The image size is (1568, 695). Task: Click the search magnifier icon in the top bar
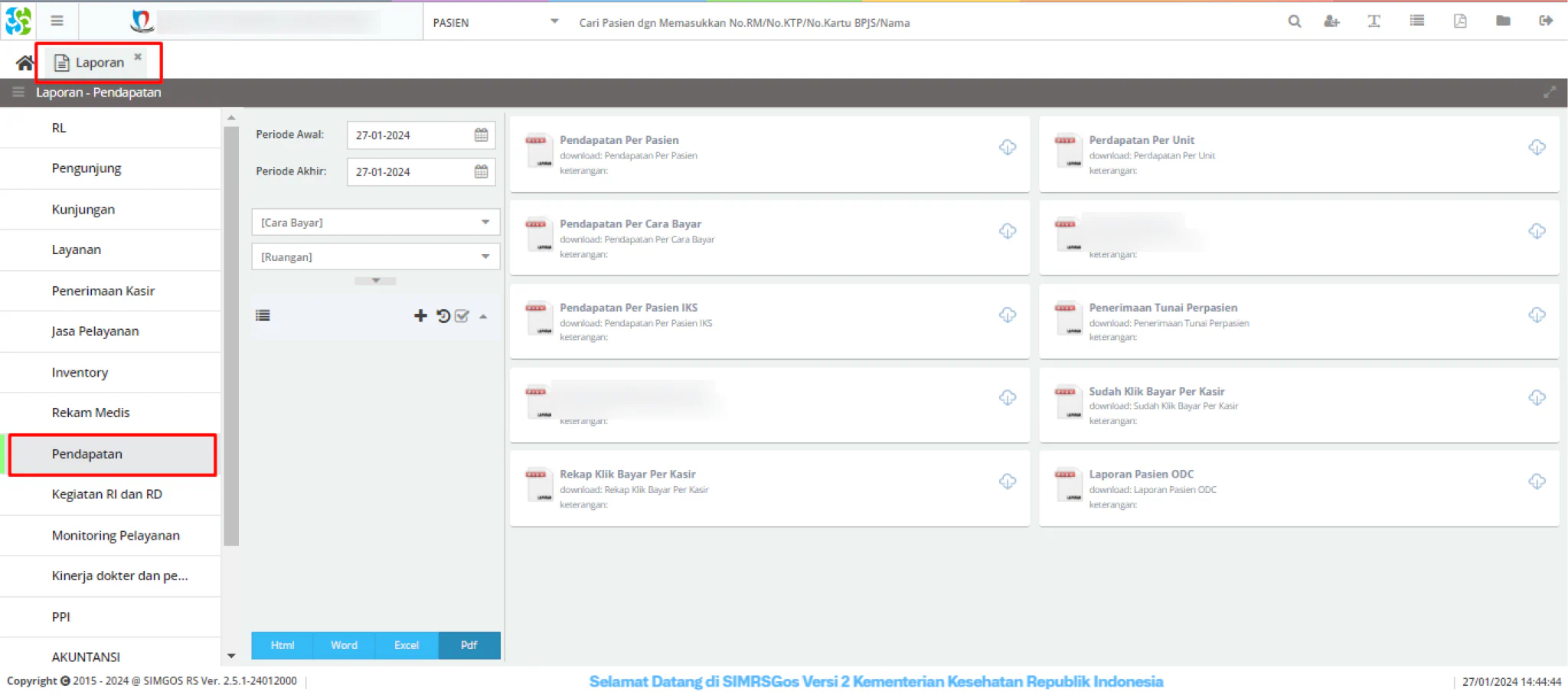(x=1294, y=21)
